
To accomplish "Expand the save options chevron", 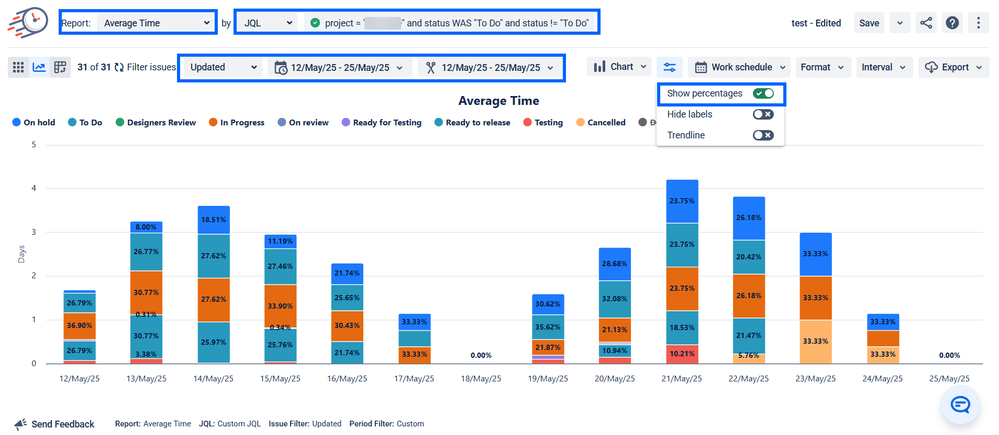I will 899,23.
